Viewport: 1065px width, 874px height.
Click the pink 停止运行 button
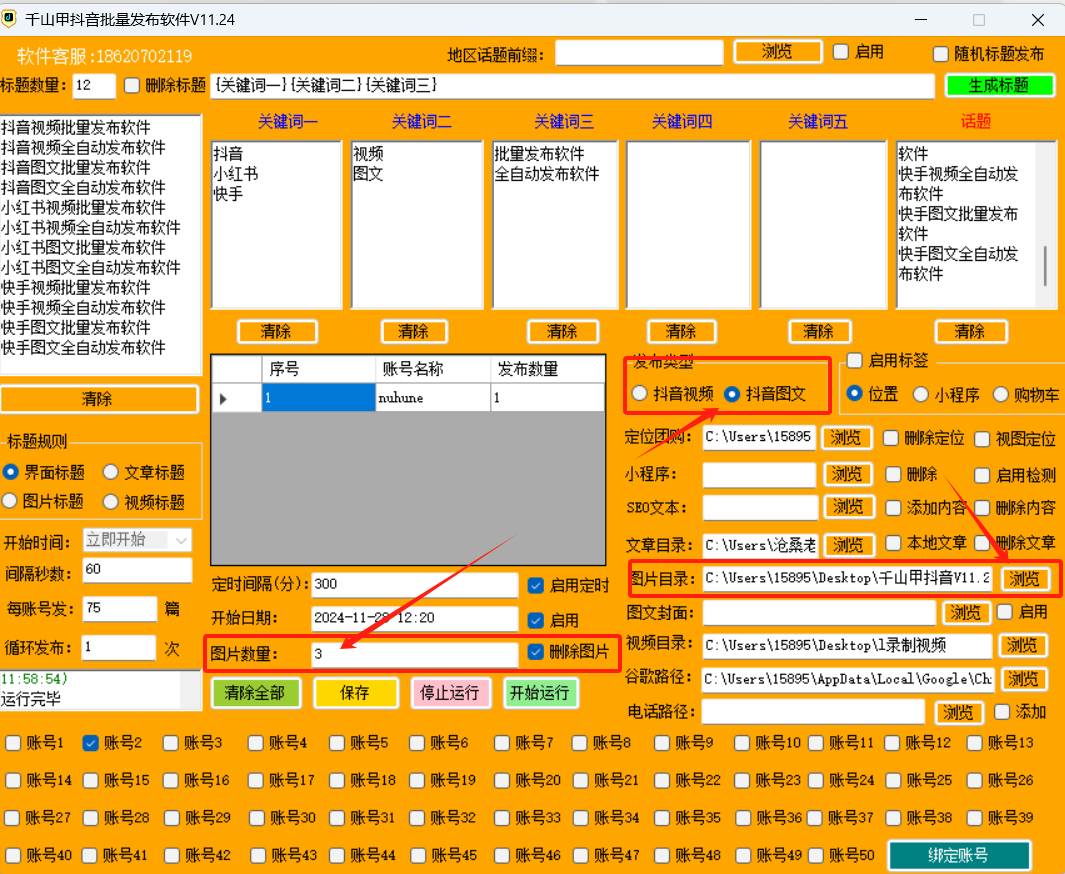click(450, 692)
